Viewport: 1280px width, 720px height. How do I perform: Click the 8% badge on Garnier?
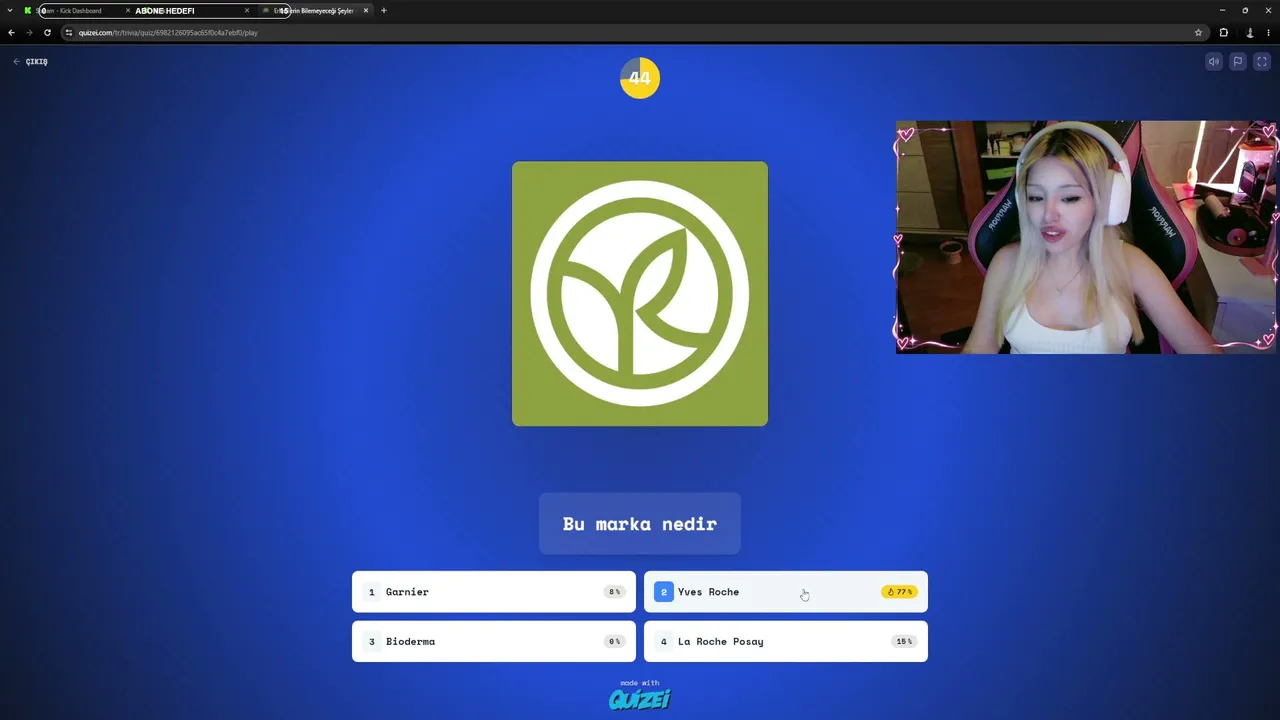point(614,592)
